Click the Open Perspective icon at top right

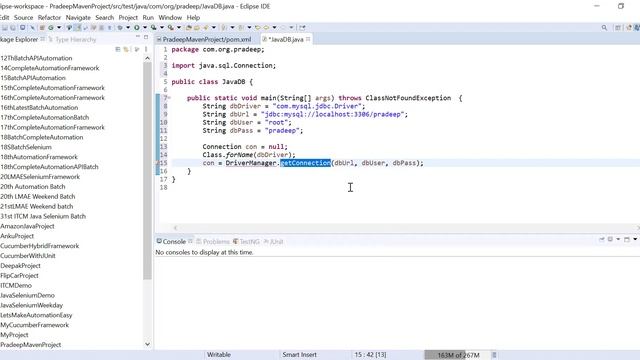coord(618,28)
